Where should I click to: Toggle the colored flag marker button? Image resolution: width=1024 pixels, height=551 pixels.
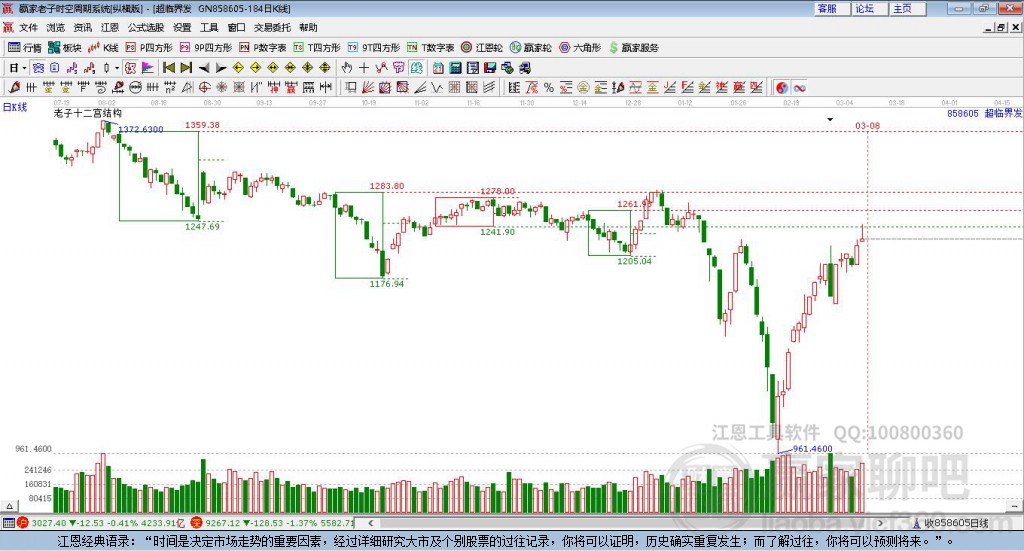tap(148, 67)
